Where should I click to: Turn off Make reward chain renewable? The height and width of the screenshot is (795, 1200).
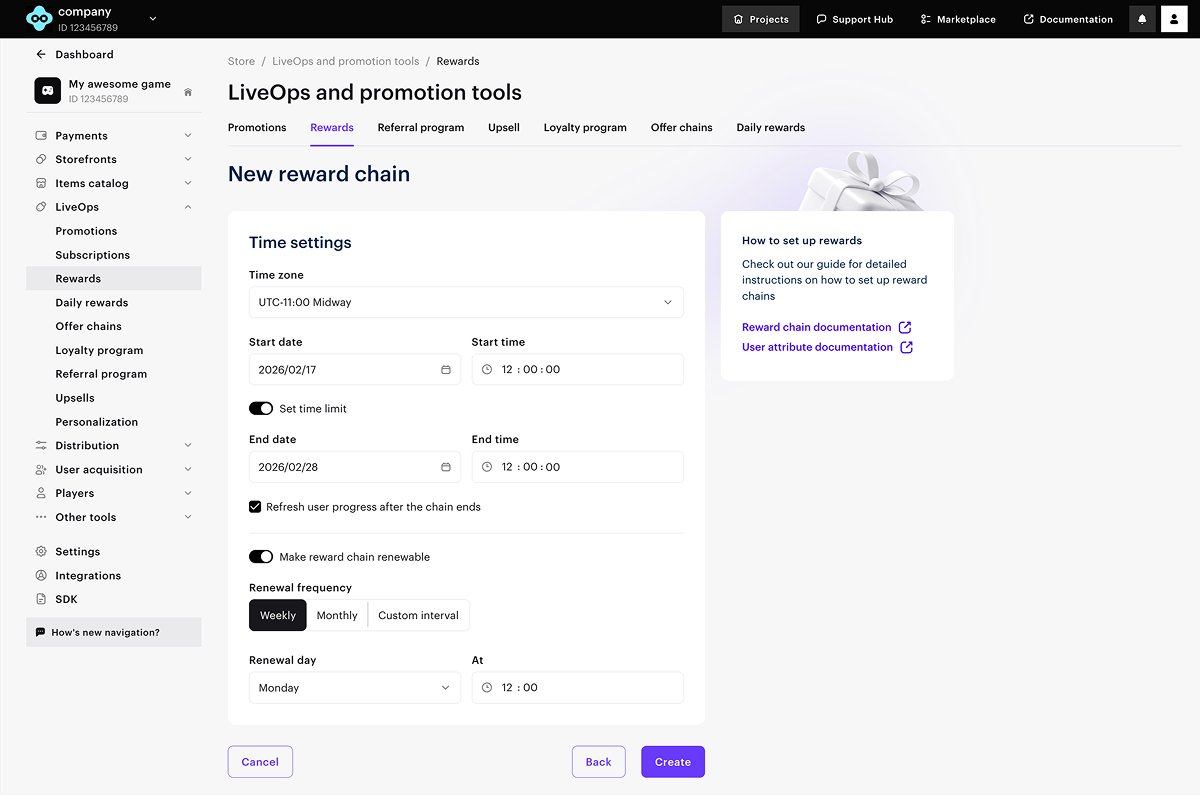tap(261, 557)
